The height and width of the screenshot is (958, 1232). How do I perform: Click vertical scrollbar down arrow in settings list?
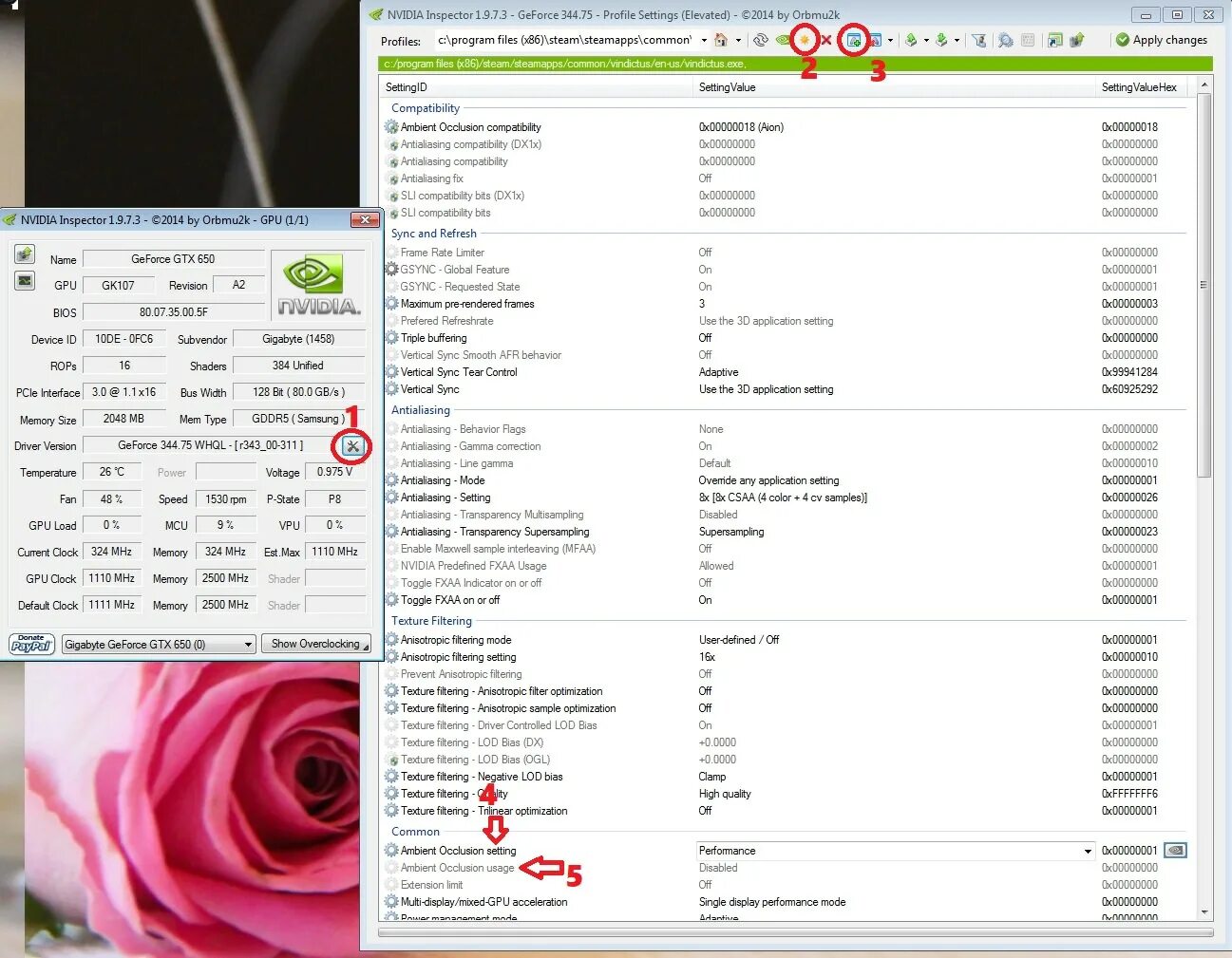pos(1204,912)
